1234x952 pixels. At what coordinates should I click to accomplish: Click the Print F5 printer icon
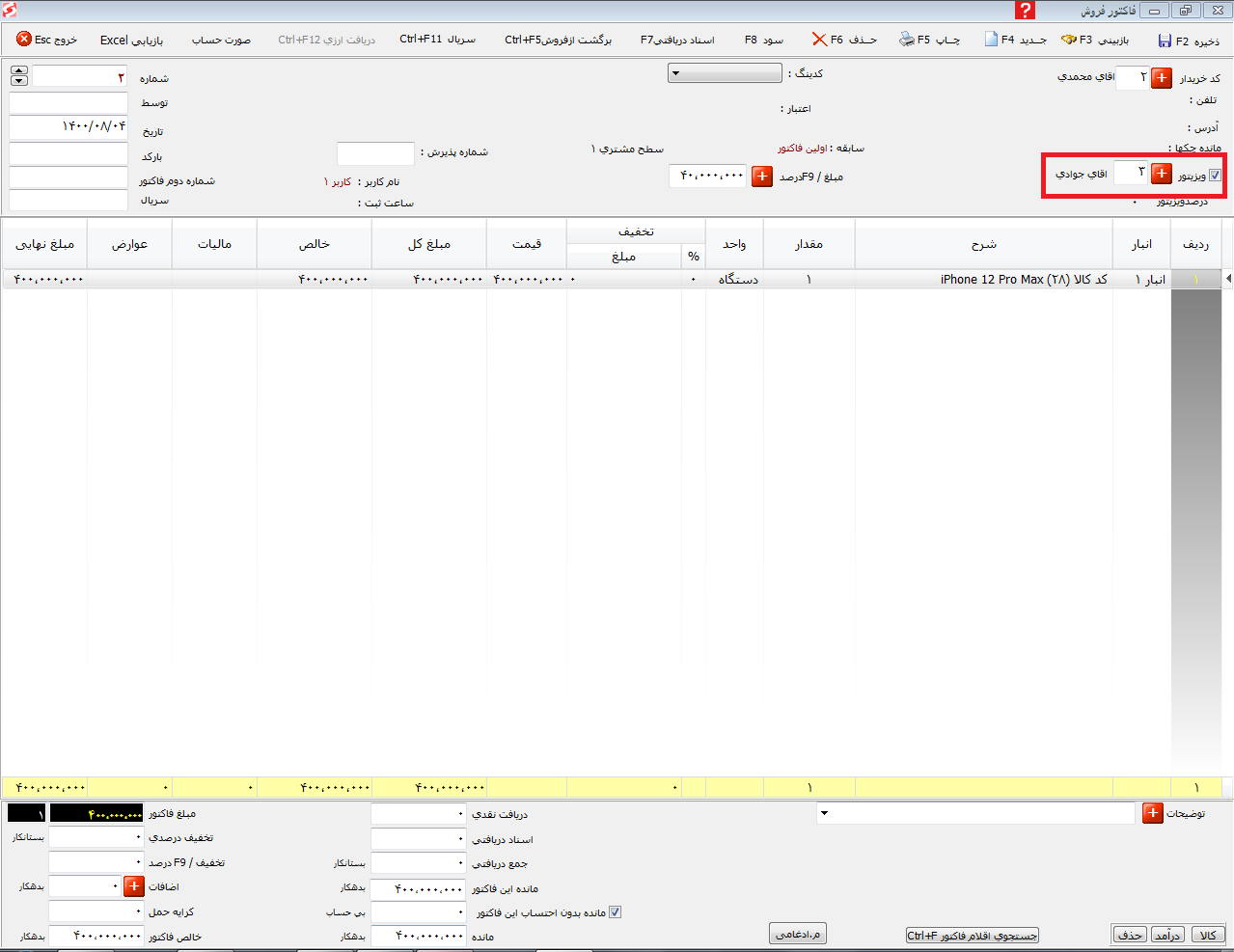[907, 40]
